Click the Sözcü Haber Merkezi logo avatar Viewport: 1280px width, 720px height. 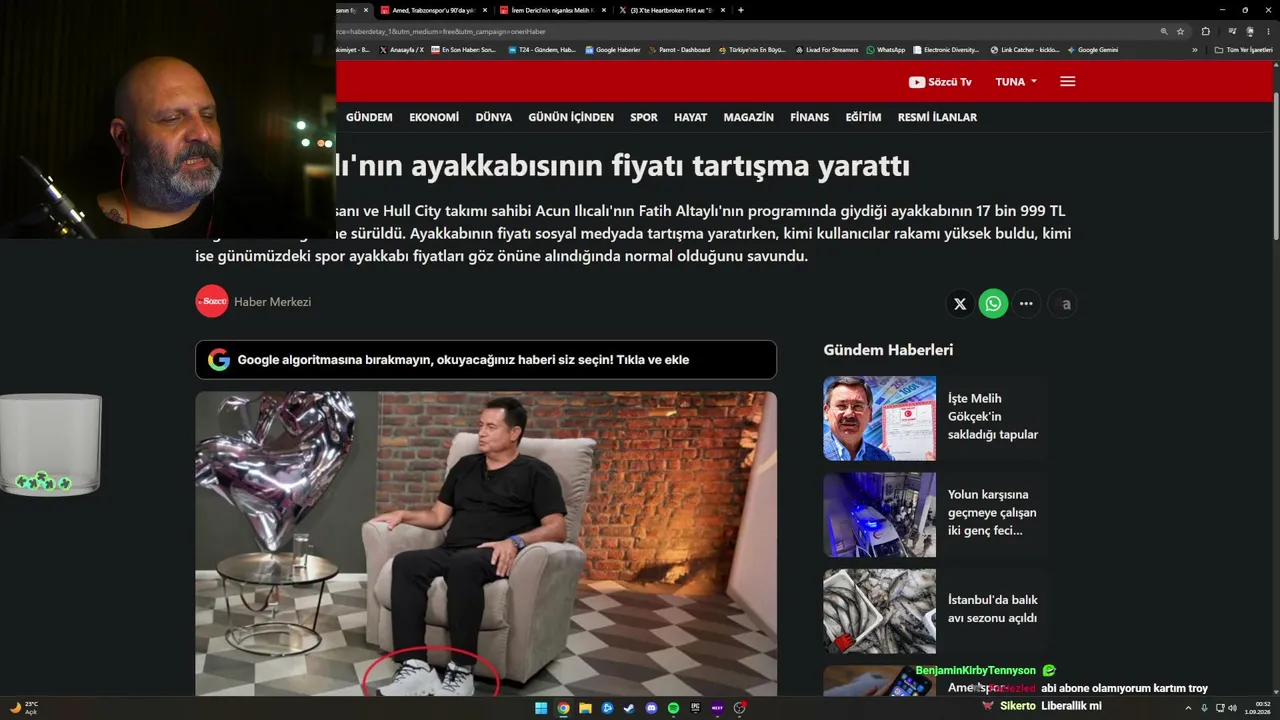point(212,301)
